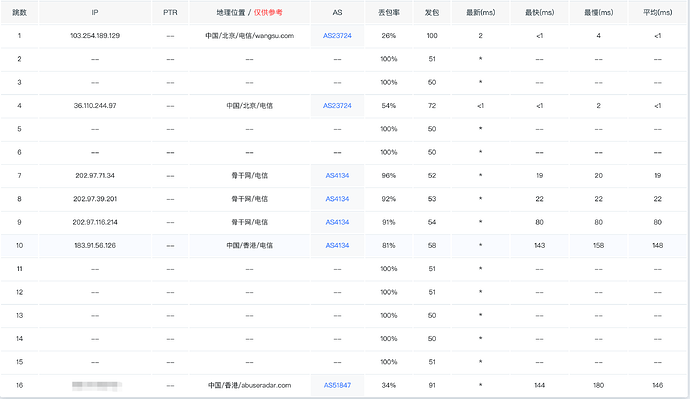Click the slowest latency value 180
690x399 pixels.
598,385
